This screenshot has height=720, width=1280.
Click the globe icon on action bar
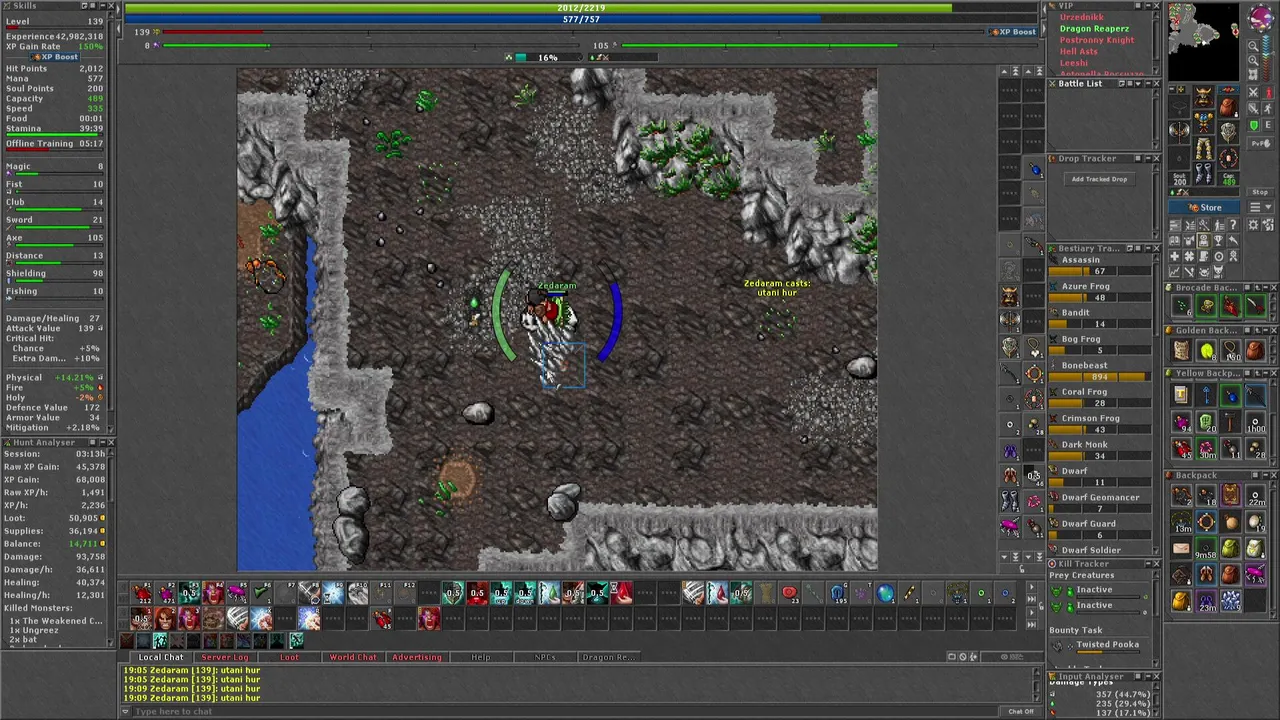tap(886, 594)
